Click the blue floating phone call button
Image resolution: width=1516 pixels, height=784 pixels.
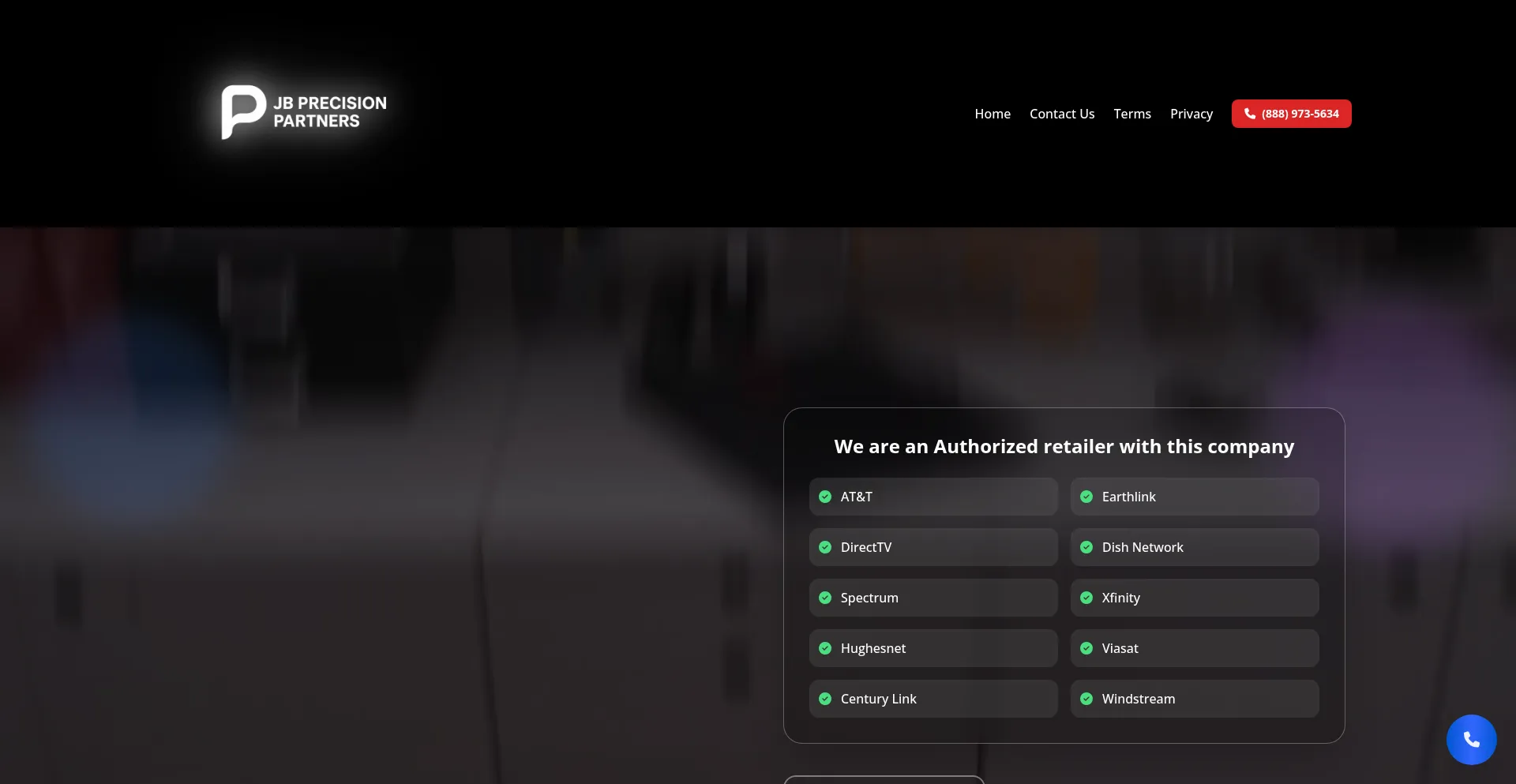1471,740
